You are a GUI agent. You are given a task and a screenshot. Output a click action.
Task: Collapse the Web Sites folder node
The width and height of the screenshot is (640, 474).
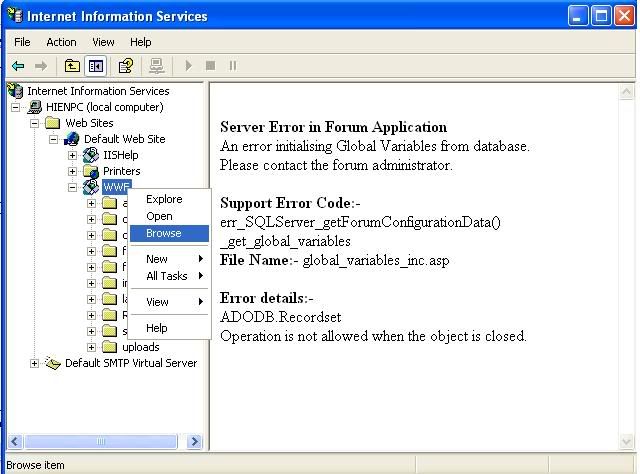35,123
